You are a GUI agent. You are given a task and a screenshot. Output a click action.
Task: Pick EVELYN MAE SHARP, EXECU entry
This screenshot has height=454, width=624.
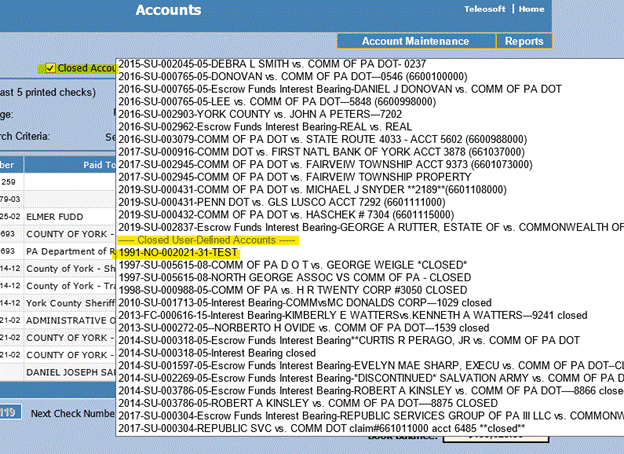tap(370, 366)
